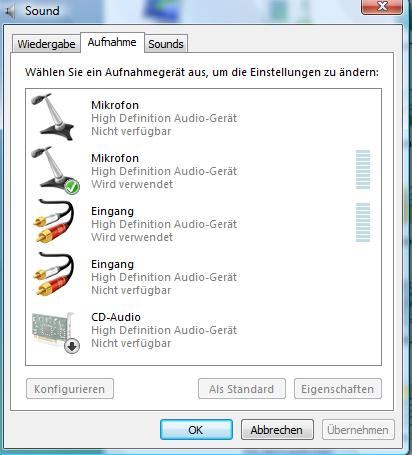The width and height of the screenshot is (412, 455).
Task: Open Eigenschaften for the device
Action: coord(338,389)
